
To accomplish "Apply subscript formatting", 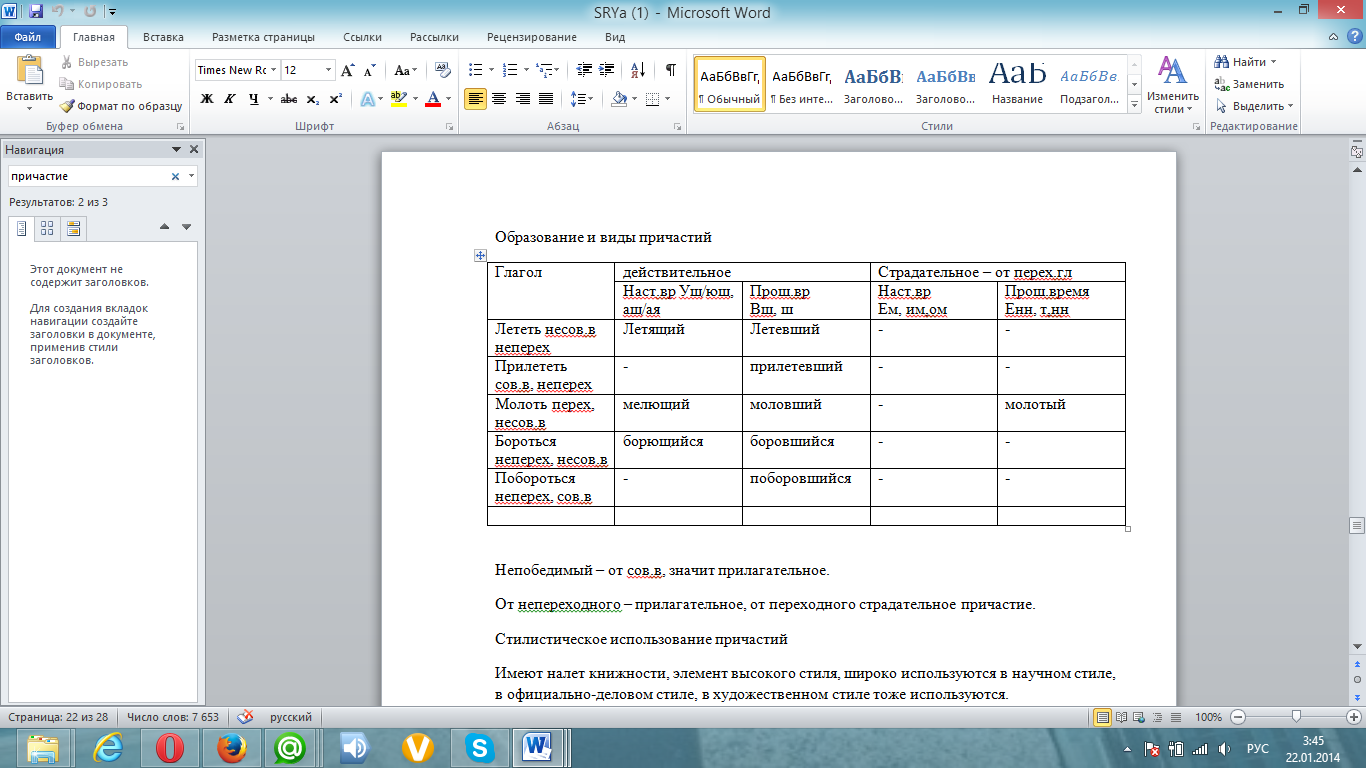I will (x=312, y=99).
